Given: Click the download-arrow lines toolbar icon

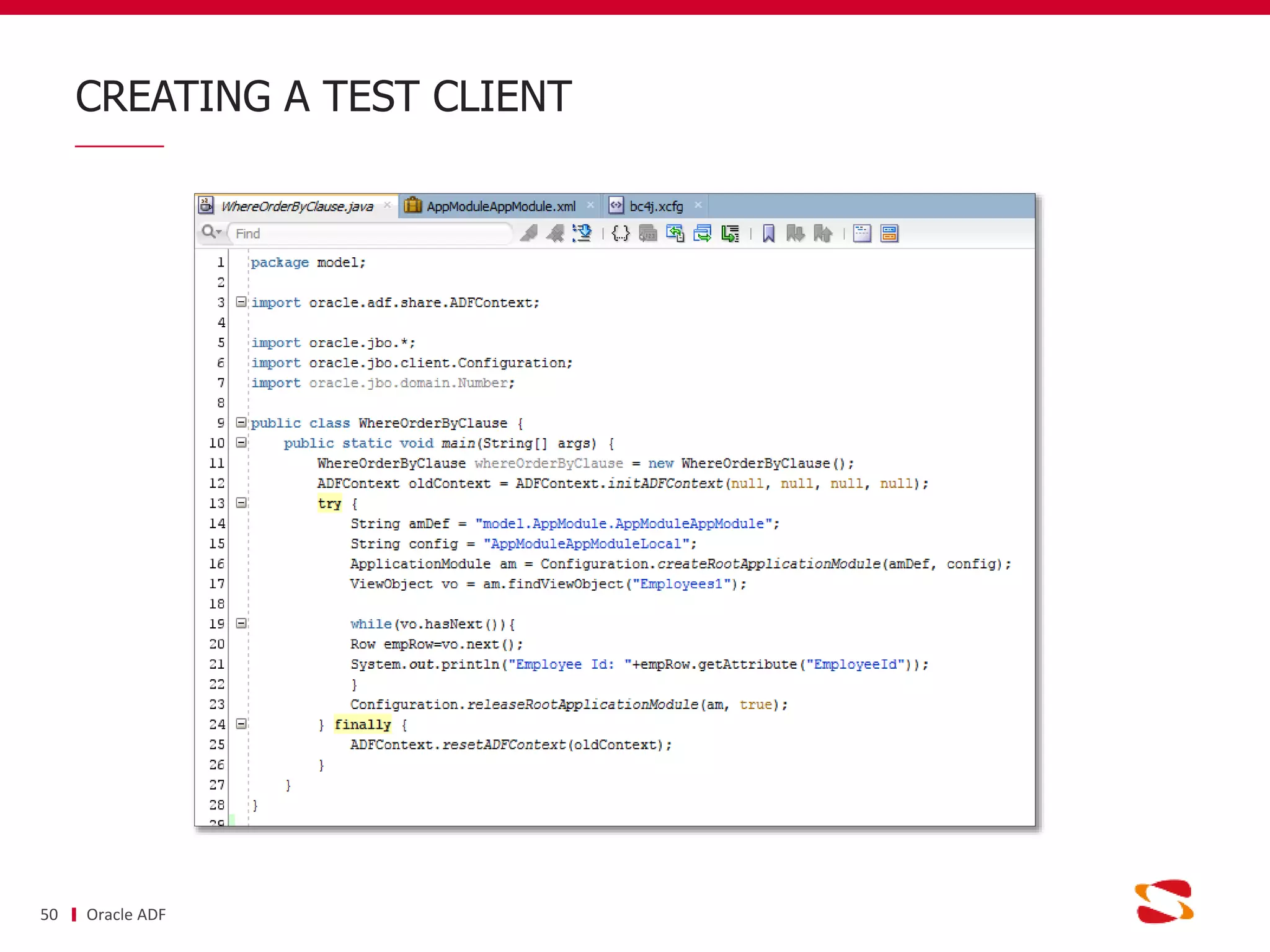Looking at the screenshot, I should tap(582, 234).
